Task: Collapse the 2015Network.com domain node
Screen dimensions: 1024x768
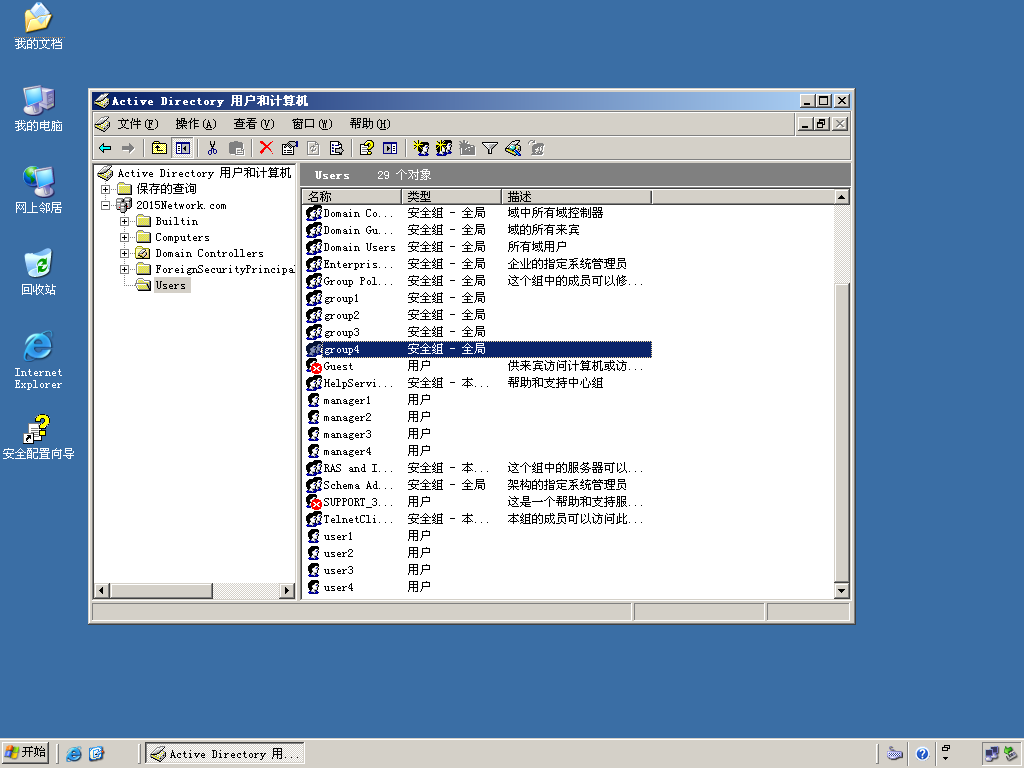Action: (x=105, y=205)
